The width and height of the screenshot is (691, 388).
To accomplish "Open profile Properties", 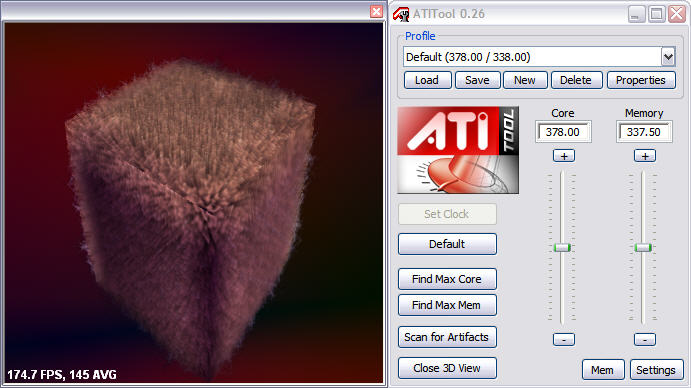I will click(x=641, y=80).
